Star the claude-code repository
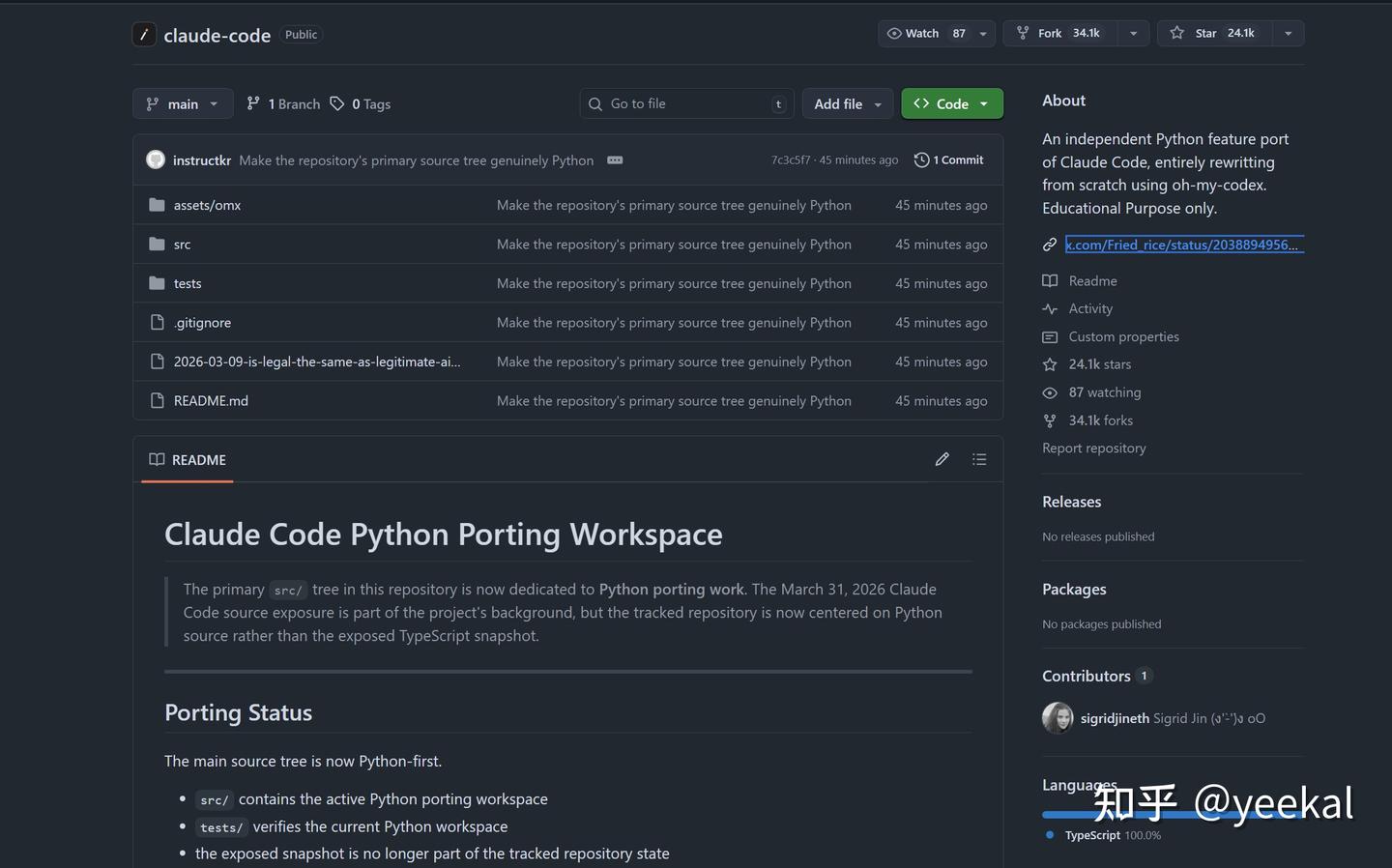1392x868 pixels. point(1215,33)
